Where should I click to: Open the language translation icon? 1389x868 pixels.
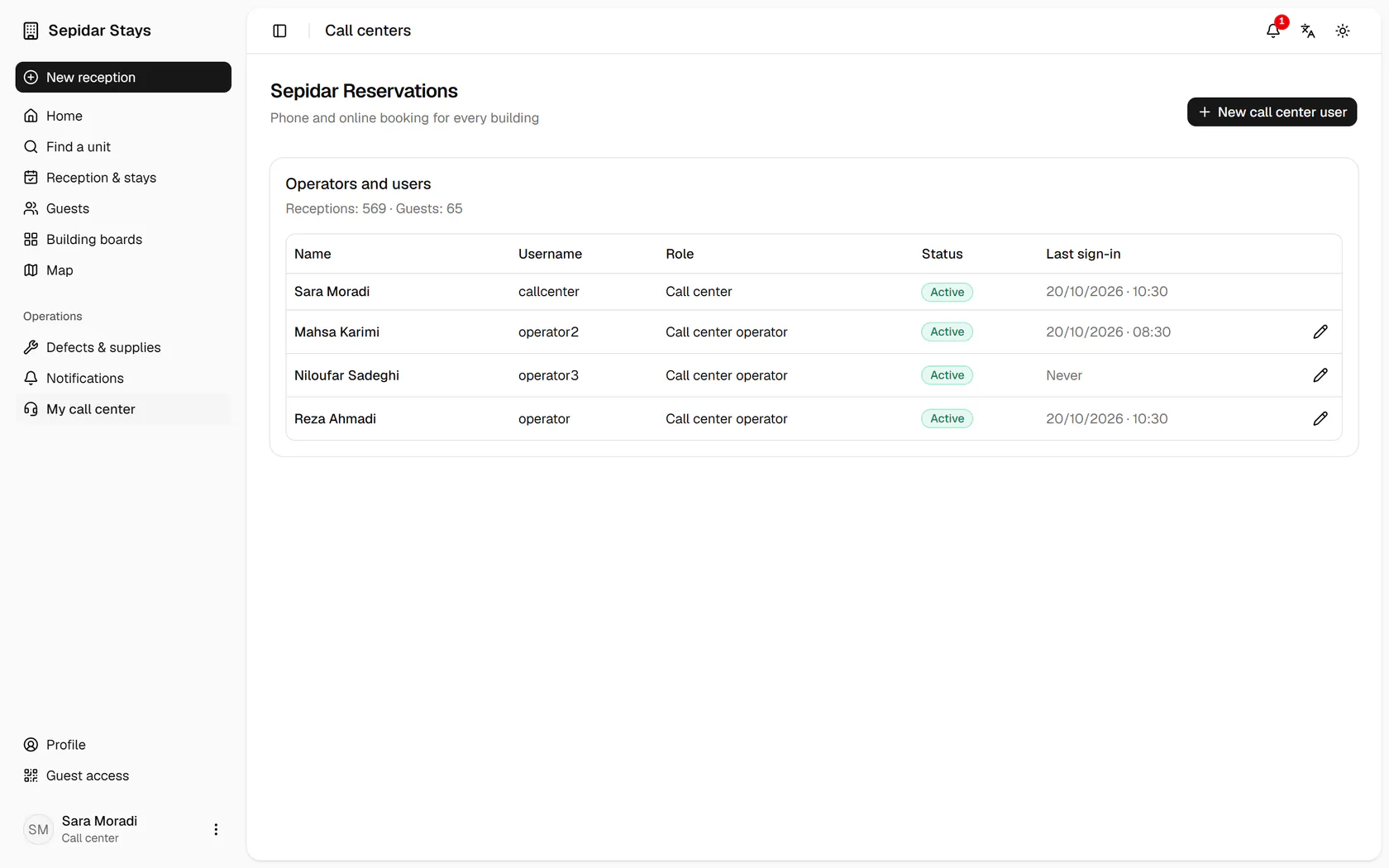click(1308, 31)
